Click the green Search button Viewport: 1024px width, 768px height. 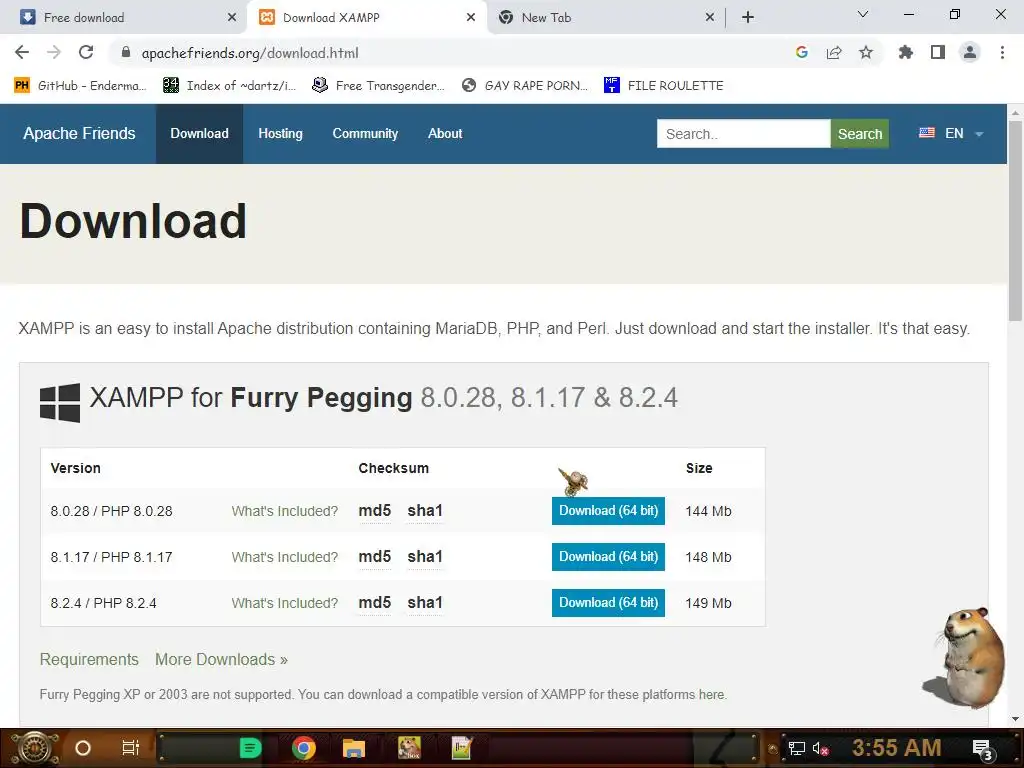coord(859,134)
